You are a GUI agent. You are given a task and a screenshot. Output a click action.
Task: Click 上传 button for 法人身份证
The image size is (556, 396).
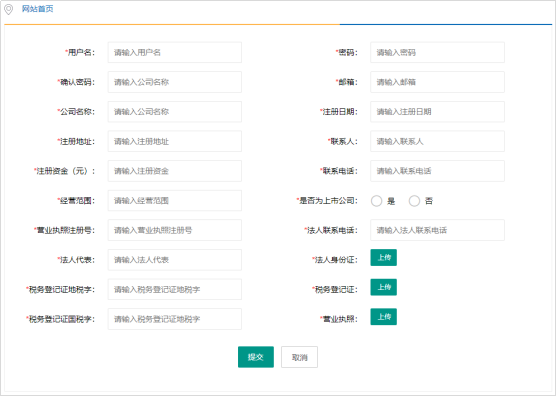pos(384,258)
